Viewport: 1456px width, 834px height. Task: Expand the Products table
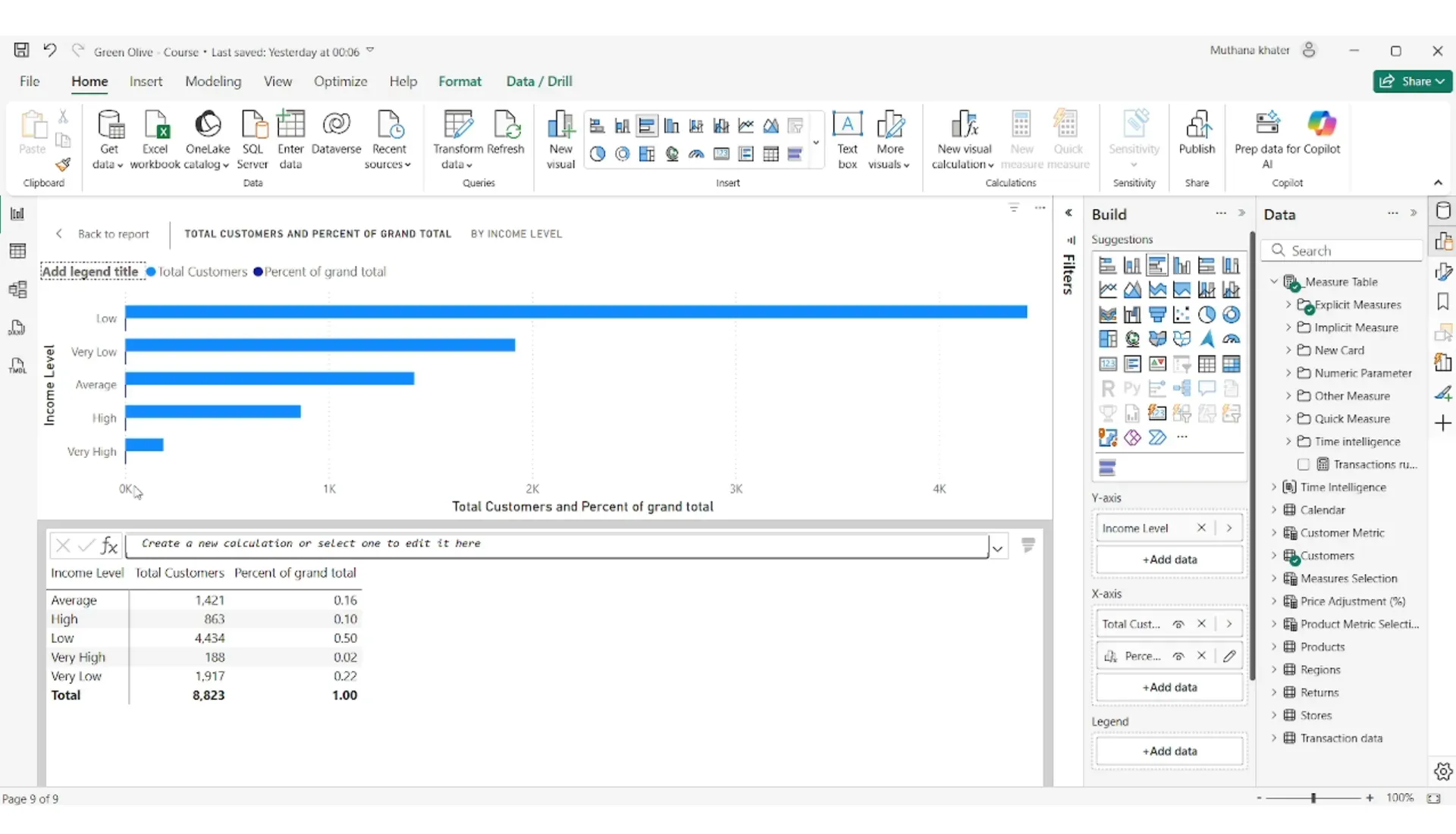(1274, 647)
